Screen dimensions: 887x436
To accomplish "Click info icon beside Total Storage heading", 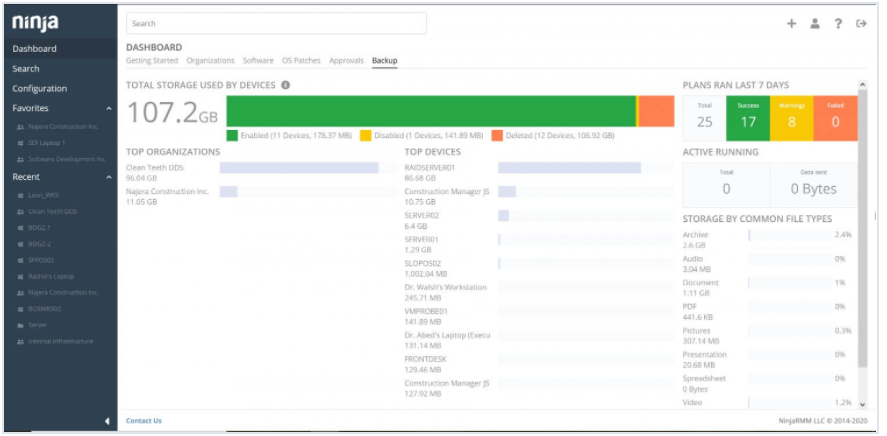I will (286, 86).
